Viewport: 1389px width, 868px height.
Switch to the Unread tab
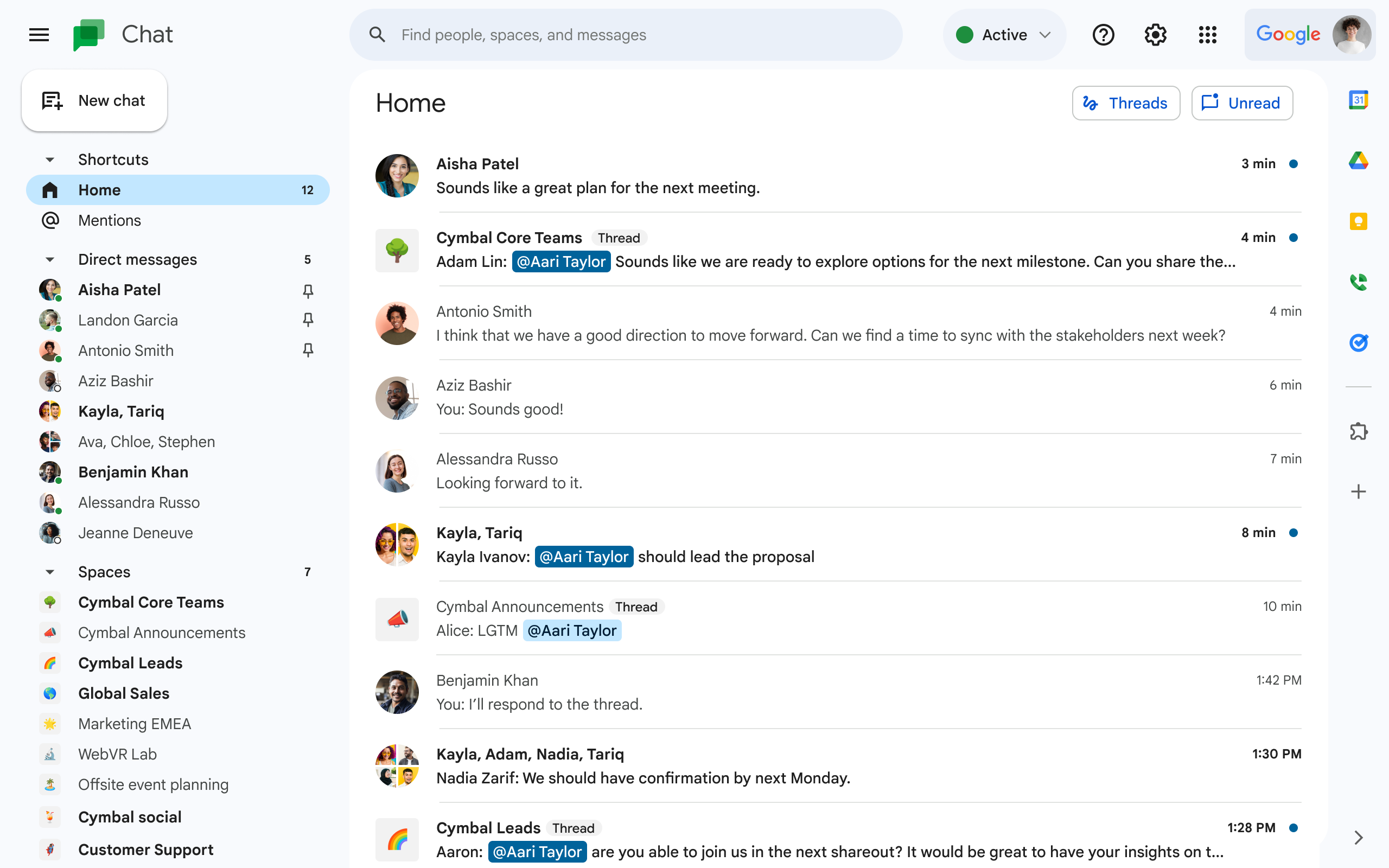[x=1244, y=103]
